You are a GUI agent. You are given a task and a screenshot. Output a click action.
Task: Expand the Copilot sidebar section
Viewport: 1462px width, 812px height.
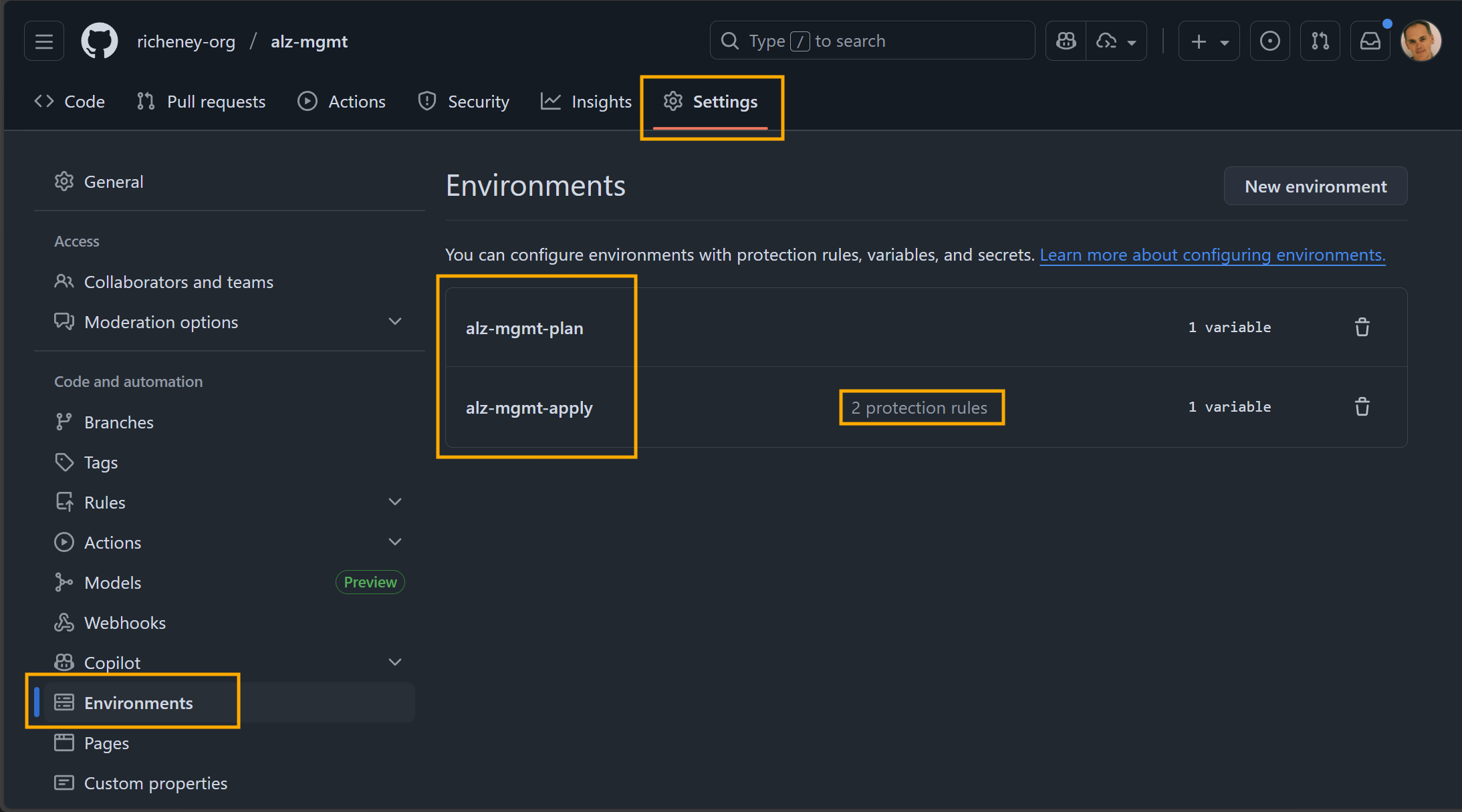click(395, 662)
